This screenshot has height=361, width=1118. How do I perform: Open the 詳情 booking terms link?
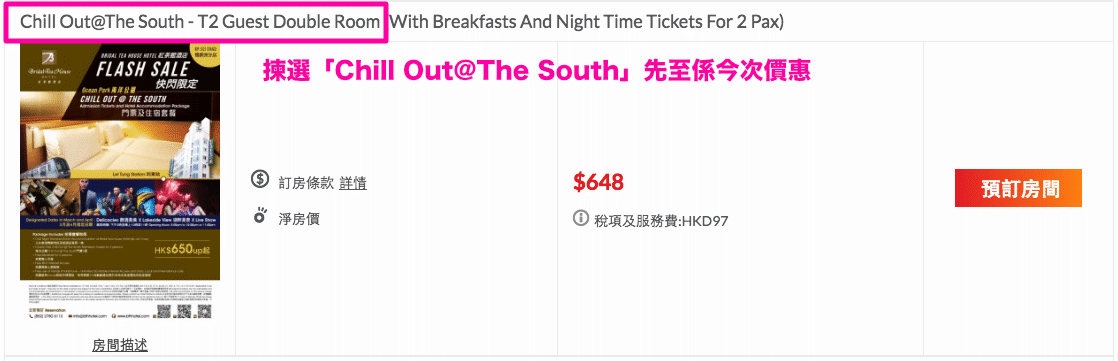pyautogui.click(x=353, y=183)
